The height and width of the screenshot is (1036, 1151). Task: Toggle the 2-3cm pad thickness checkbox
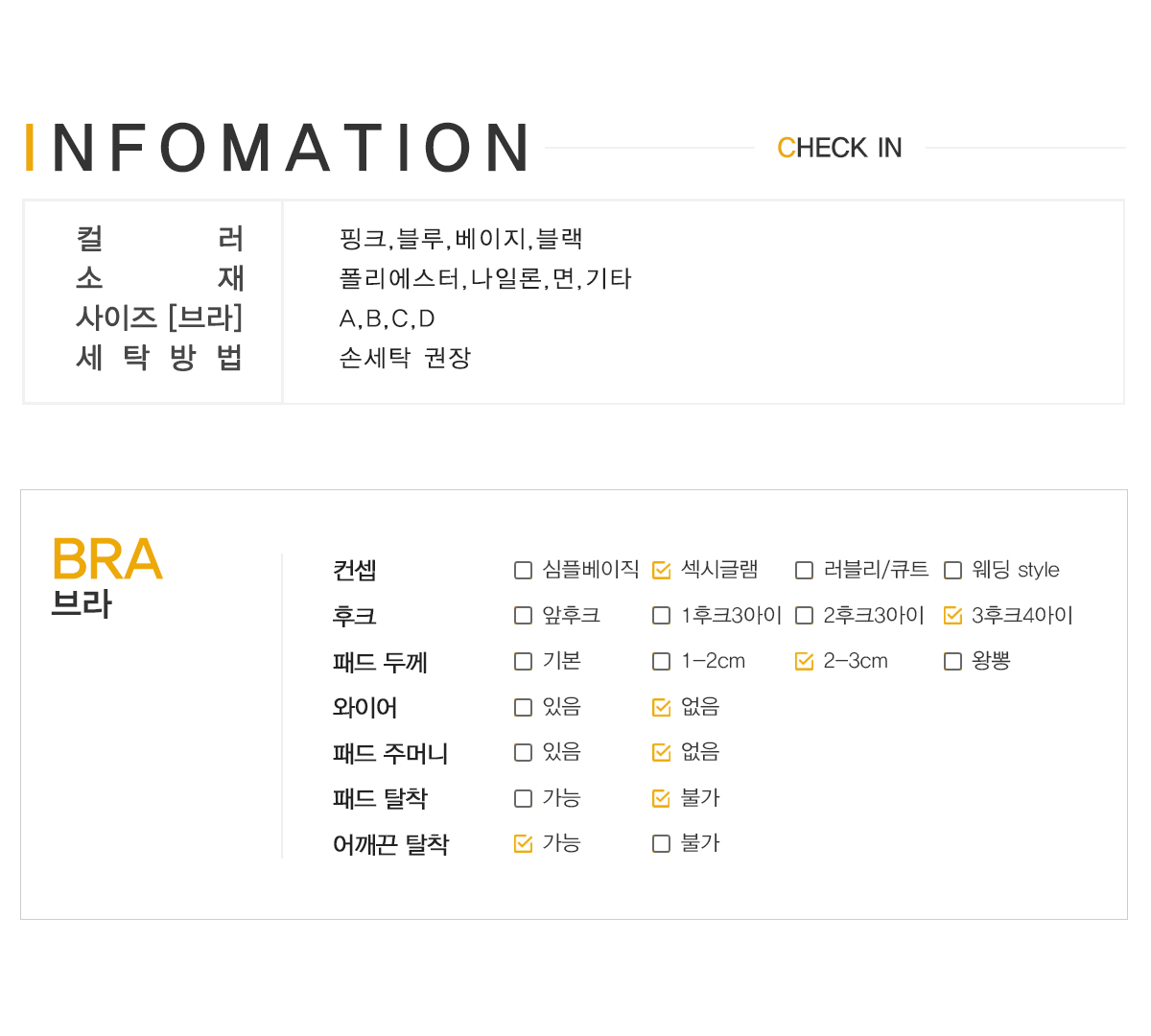[804, 662]
